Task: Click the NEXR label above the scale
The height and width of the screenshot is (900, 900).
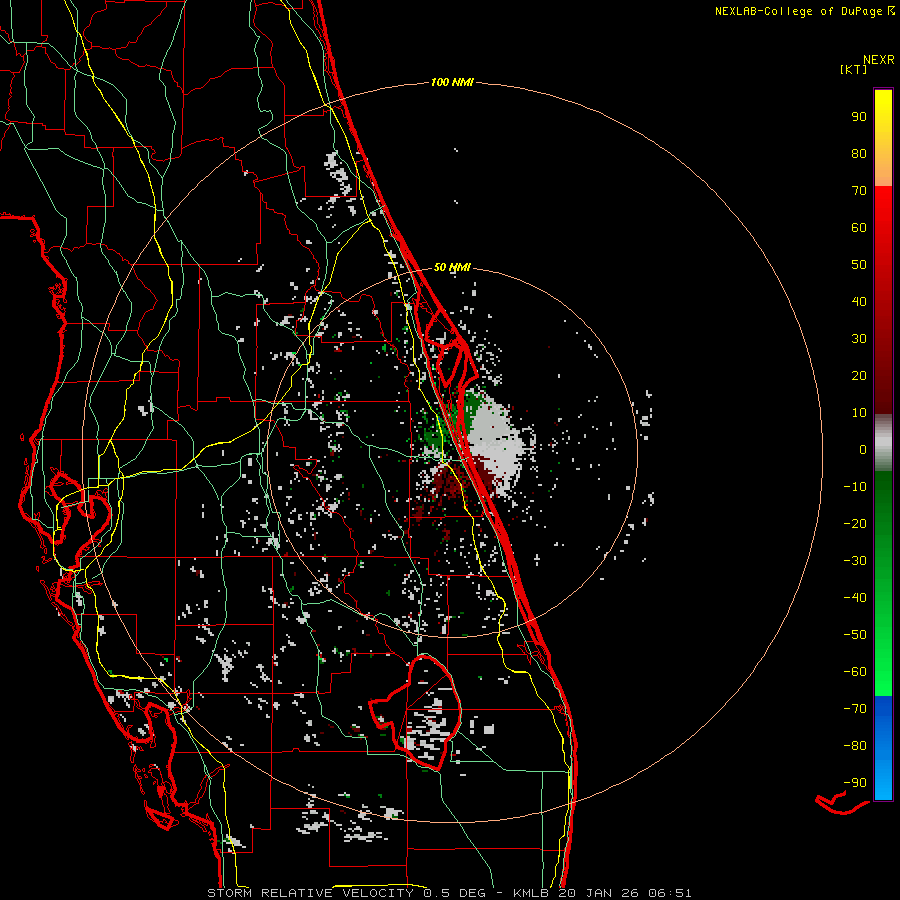Action: pos(877,59)
